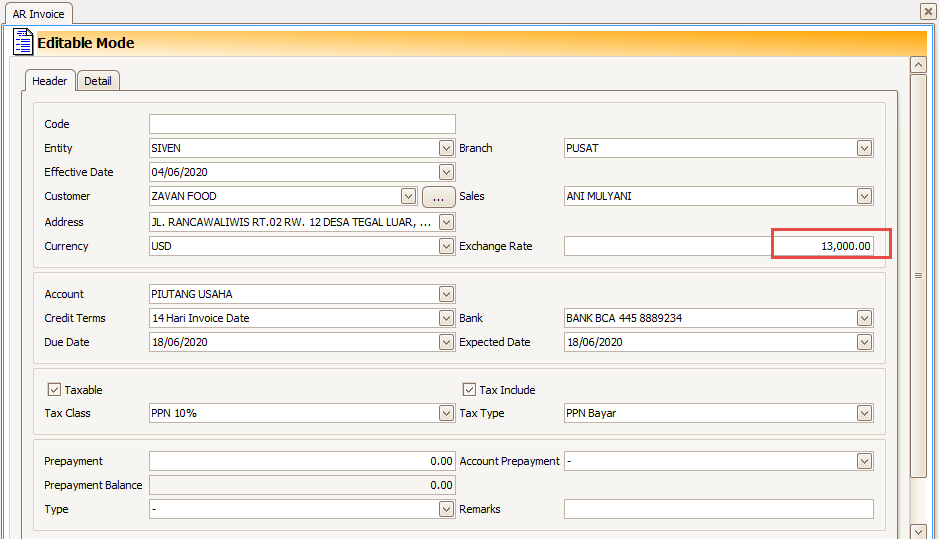Click the Editable Mode heading text
The image size is (939, 539).
86,43
